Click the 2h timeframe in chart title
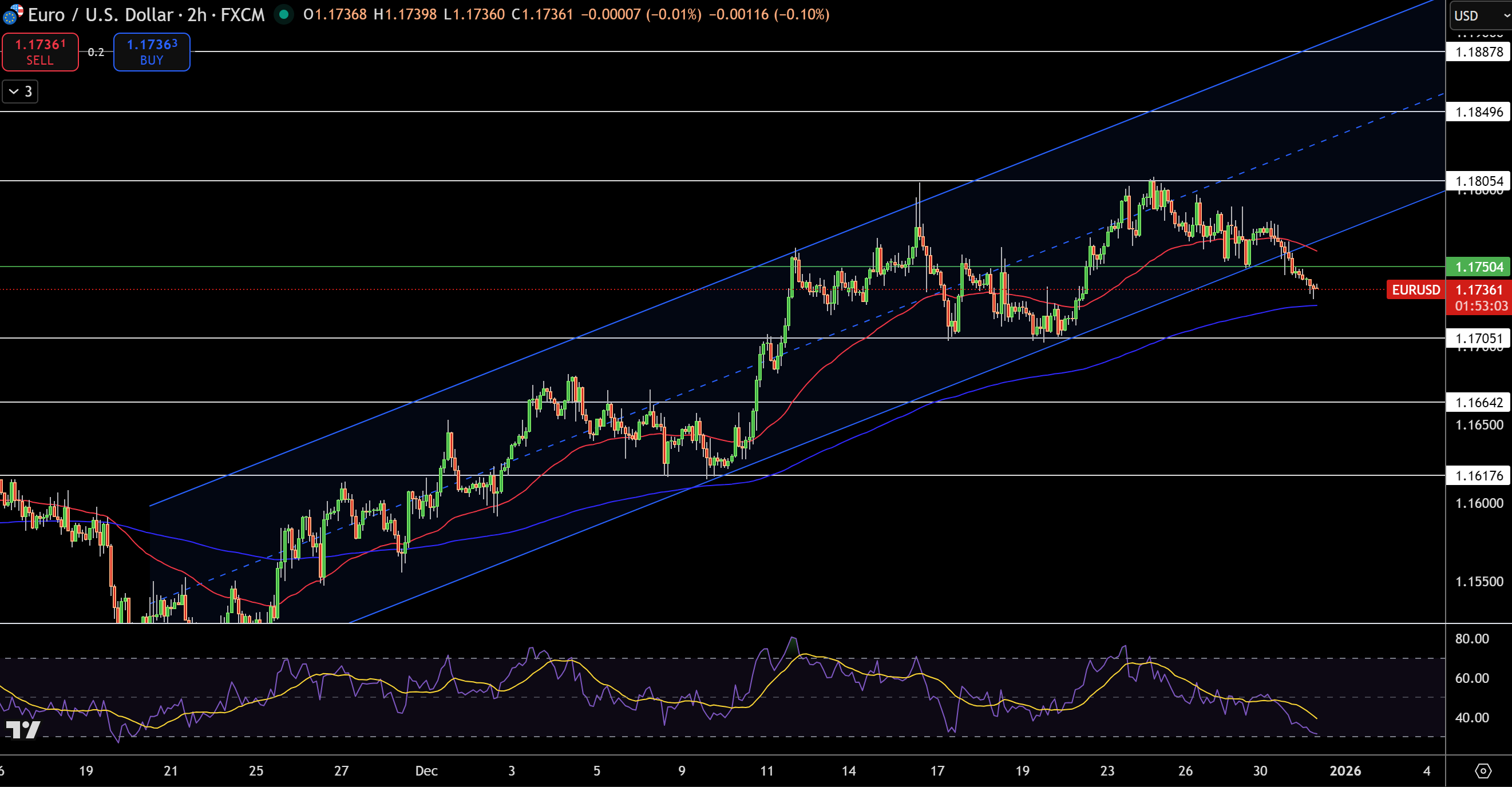This screenshot has width=1512, height=787. (x=197, y=14)
